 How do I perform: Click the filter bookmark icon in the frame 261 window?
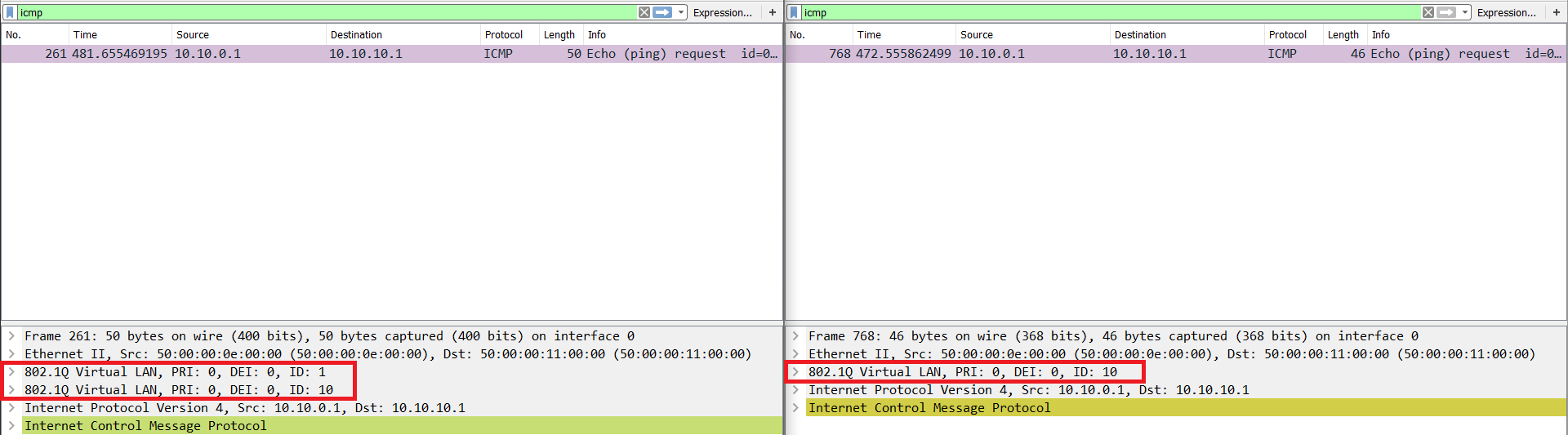(x=10, y=12)
